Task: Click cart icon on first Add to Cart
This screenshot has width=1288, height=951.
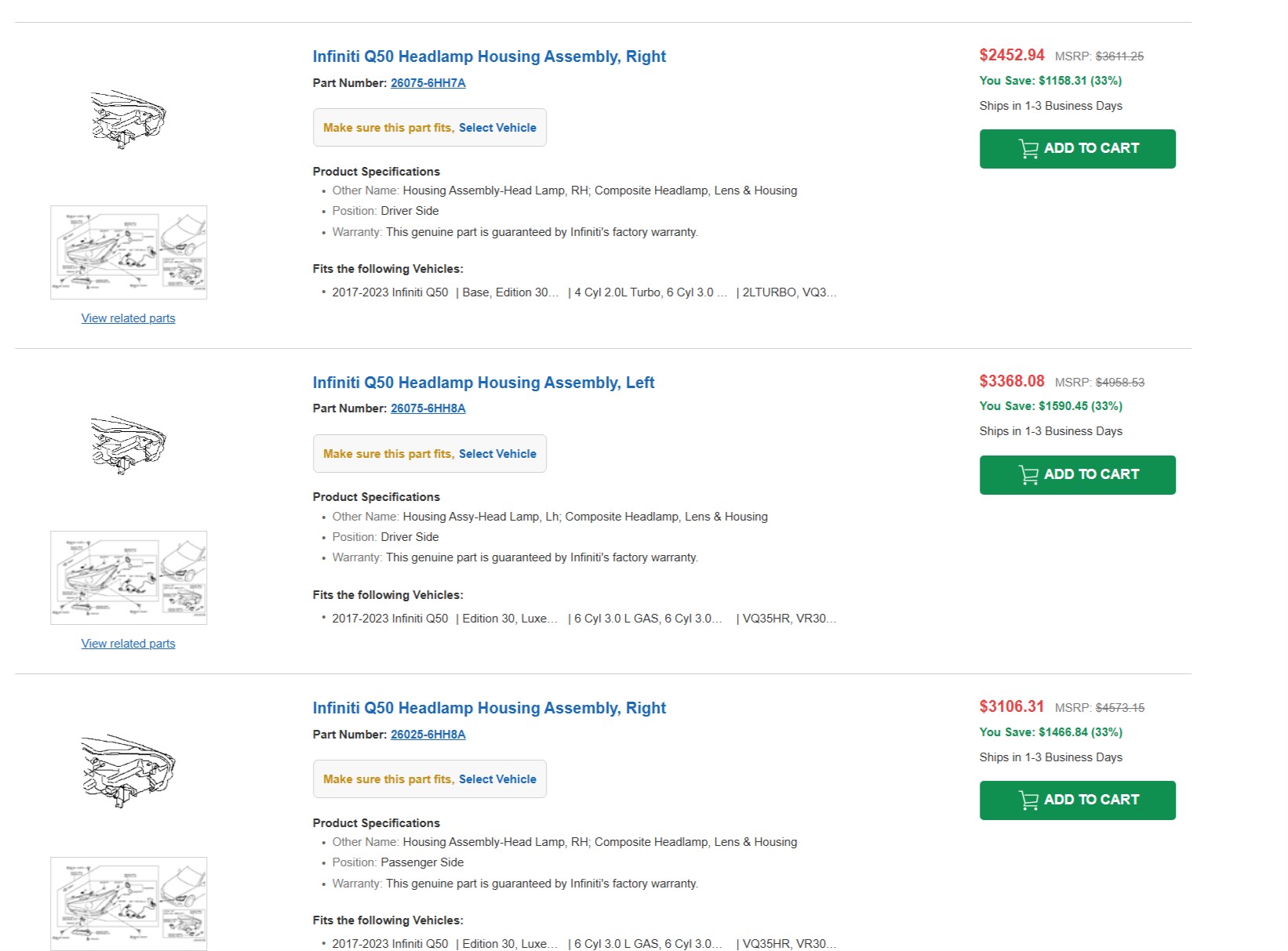Action: [1028, 149]
